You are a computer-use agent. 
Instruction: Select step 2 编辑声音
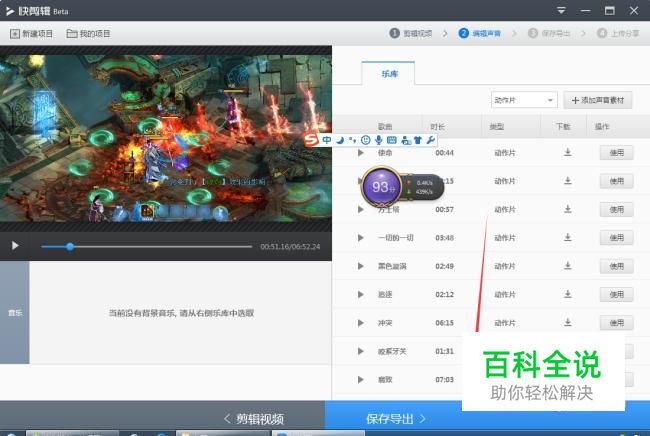[480, 33]
